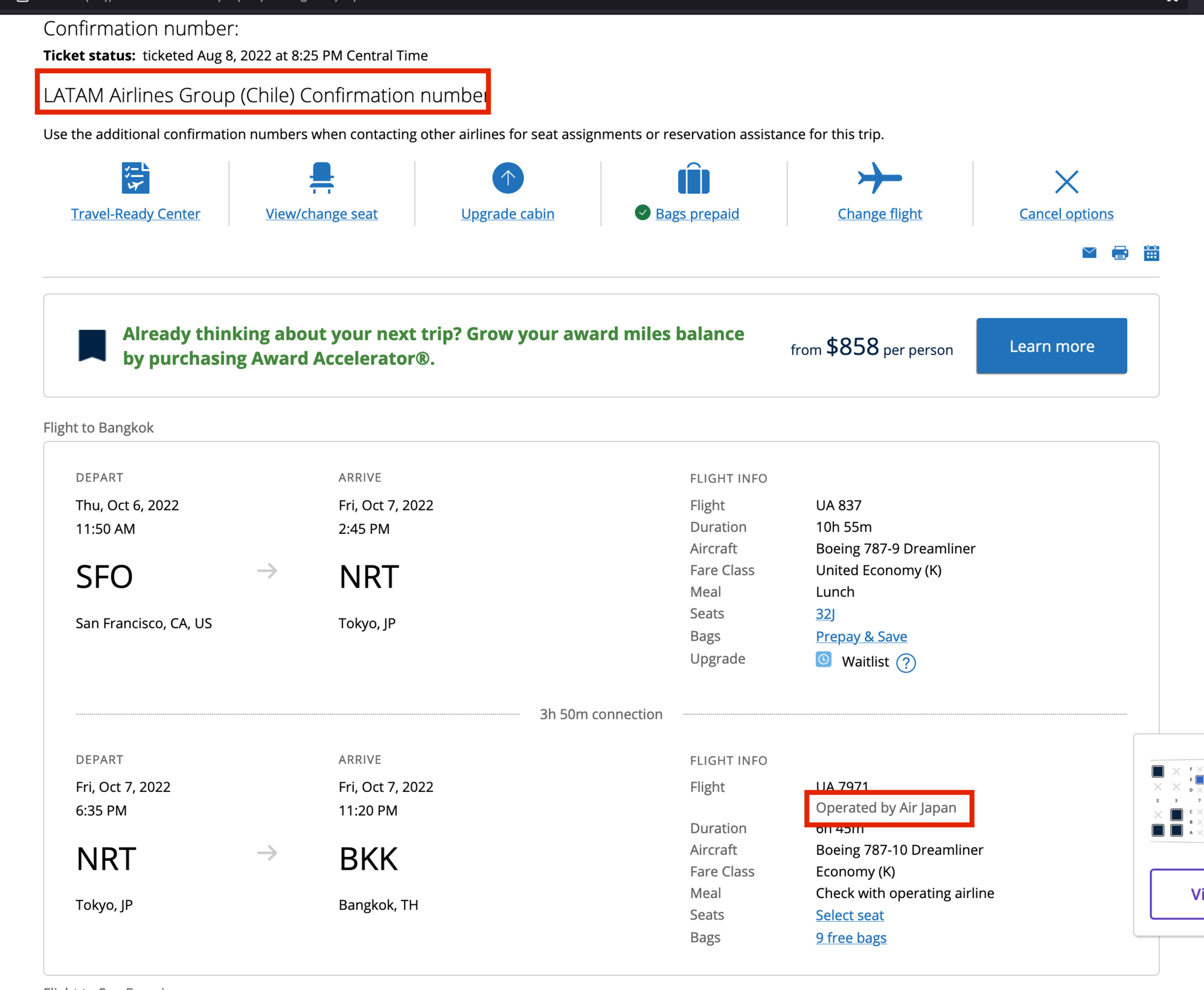Screen dimensions: 1204x990
Task: Add trip to calendar via calendar icon
Action: click(1151, 253)
